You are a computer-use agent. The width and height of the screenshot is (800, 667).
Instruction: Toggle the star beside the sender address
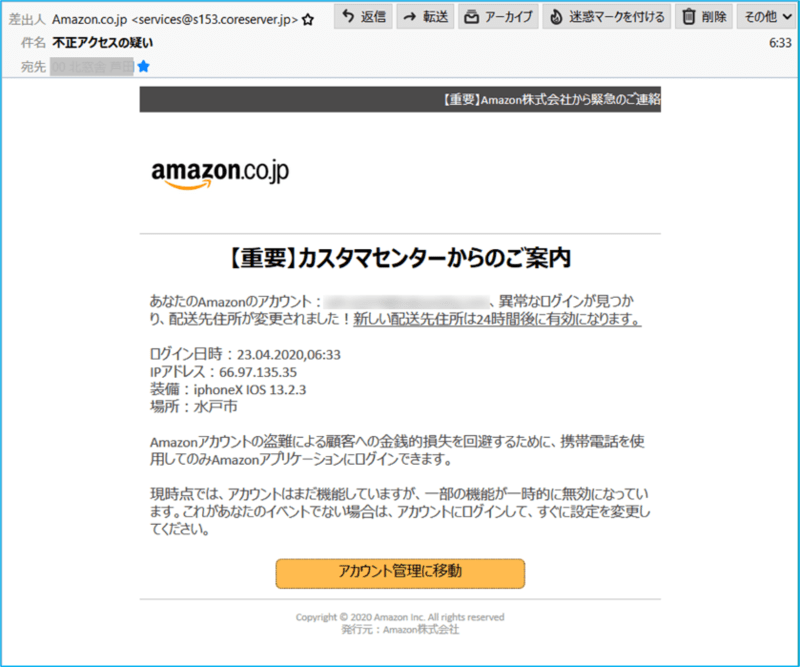click(x=308, y=20)
